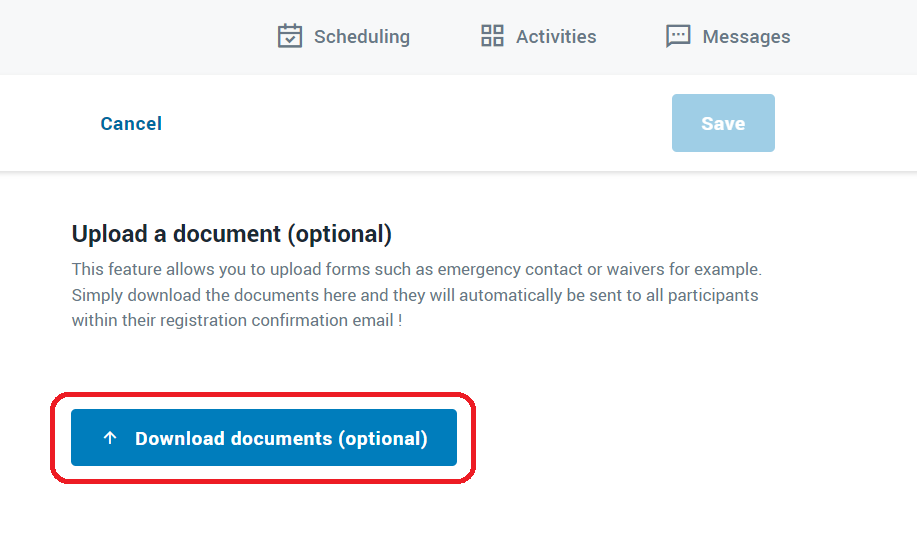Image resolution: width=917 pixels, height=533 pixels.
Task: Click the "(optional)" word in the heading
Action: point(339,234)
